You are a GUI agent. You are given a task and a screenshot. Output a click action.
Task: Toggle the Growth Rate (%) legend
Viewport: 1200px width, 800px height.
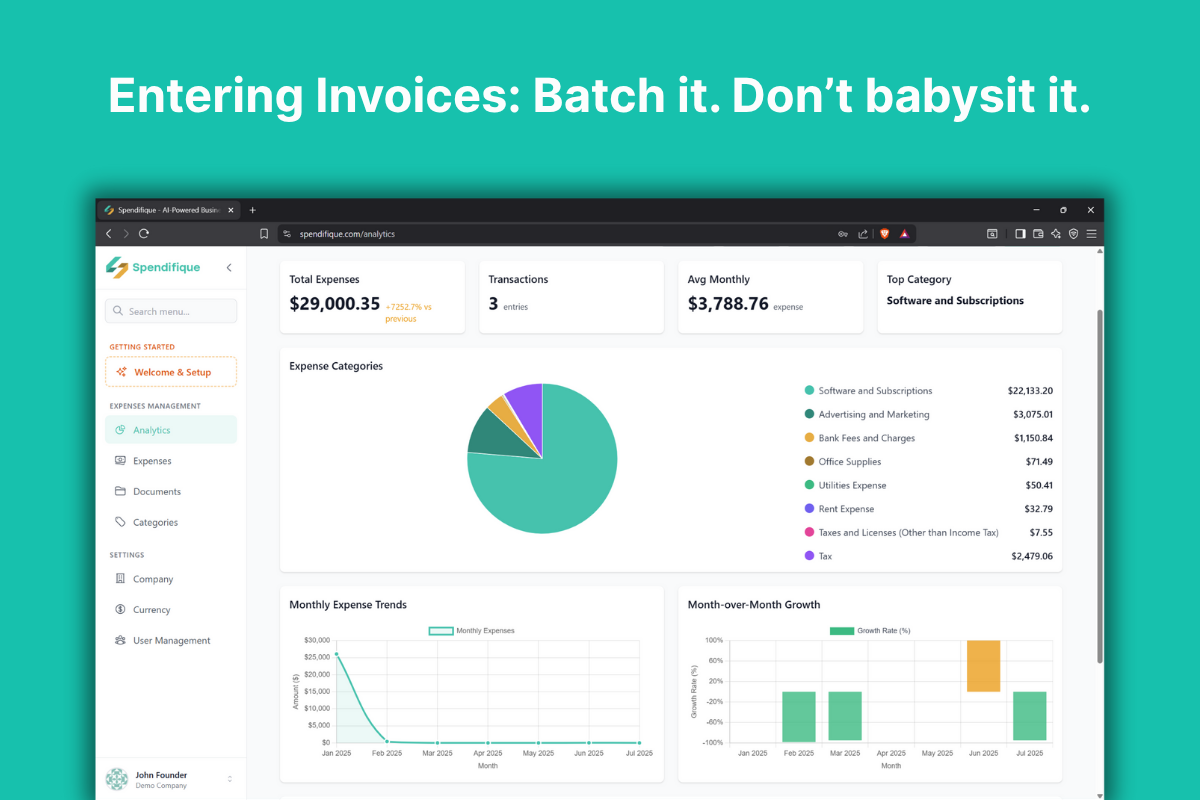coord(869,631)
